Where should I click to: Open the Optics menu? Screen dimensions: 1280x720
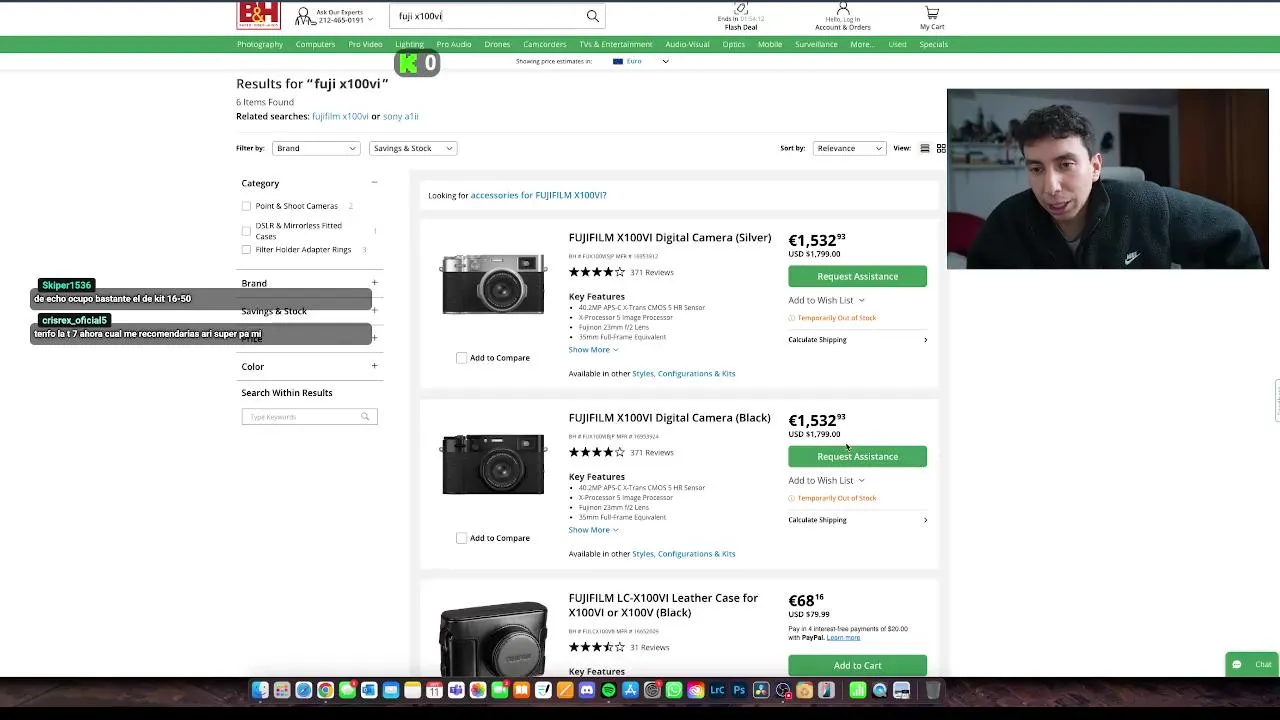(x=734, y=44)
